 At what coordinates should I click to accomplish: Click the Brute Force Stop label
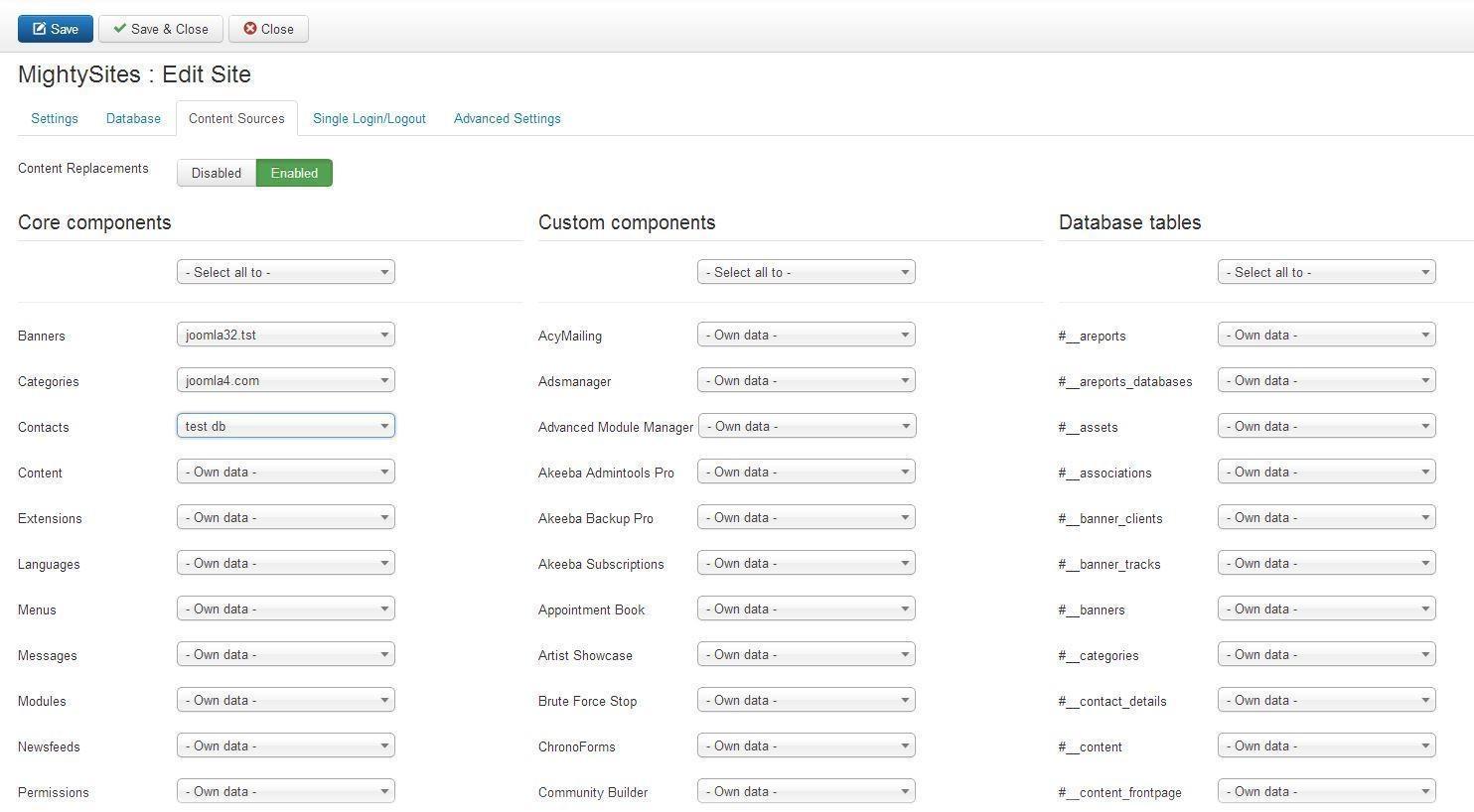pyautogui.click(x=588, y=701)
